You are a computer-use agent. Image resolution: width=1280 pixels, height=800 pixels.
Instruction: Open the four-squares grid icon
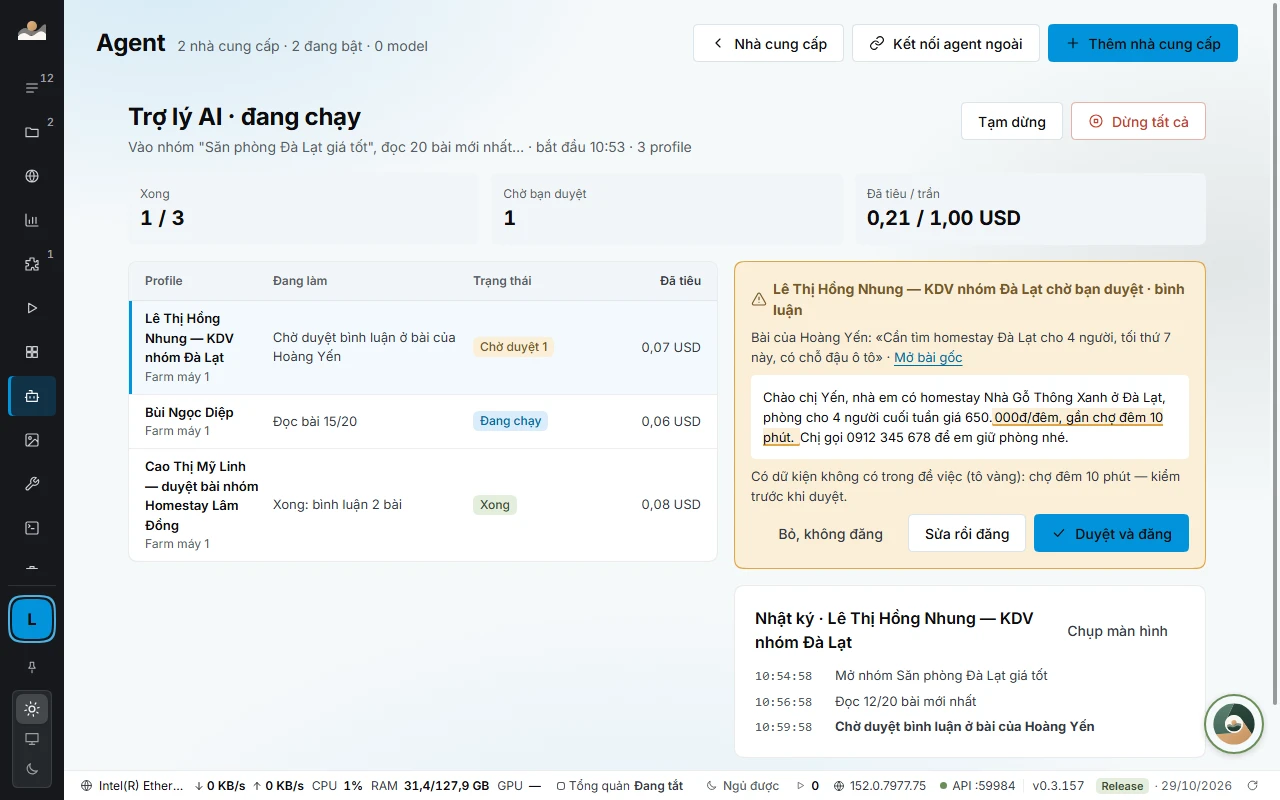(32, 352)
